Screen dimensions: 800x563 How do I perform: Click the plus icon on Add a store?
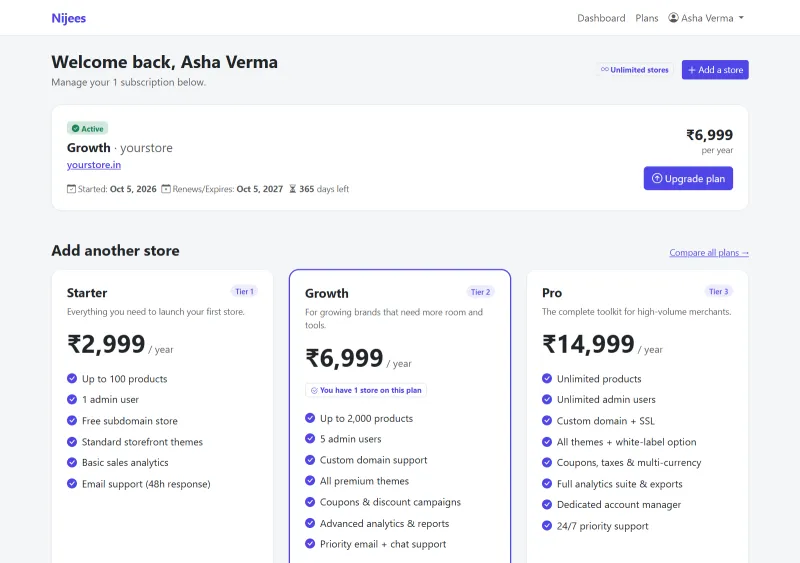click(x=692, y=70)
